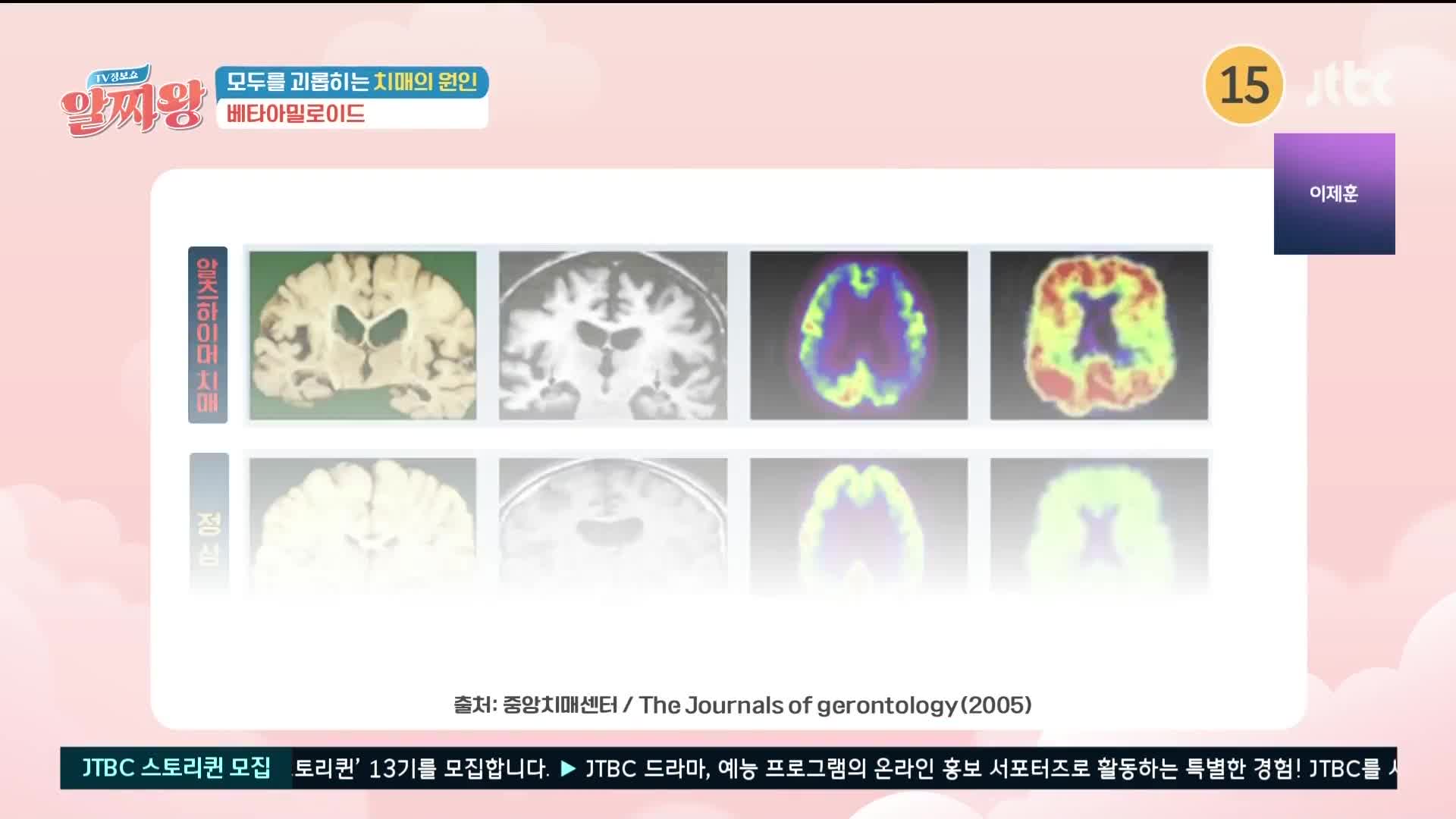Screen dimensions: 1456x819
Task: Click the yellow 15 age rating badge
Action: [1244, 85]
